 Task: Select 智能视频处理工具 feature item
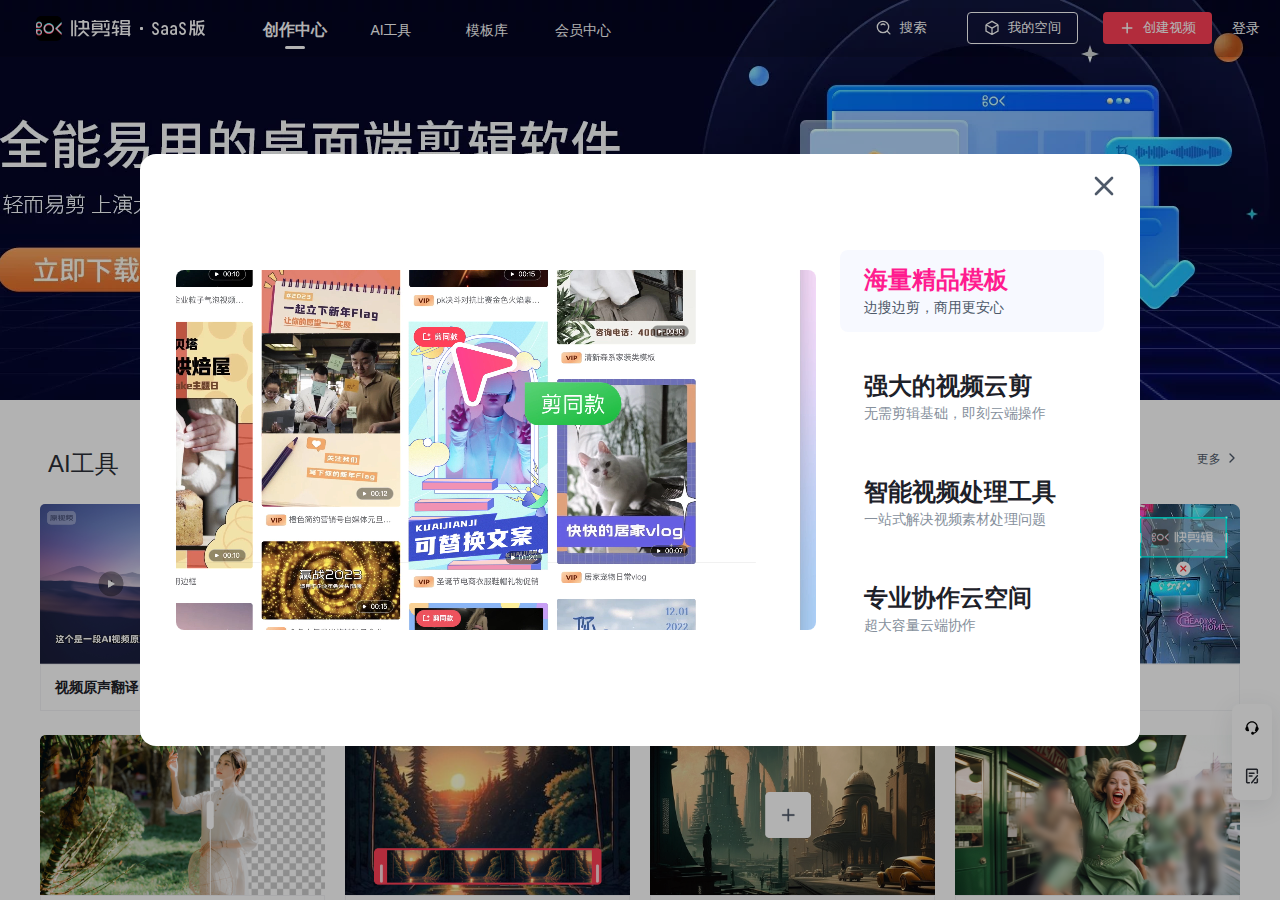pos(971,503)
